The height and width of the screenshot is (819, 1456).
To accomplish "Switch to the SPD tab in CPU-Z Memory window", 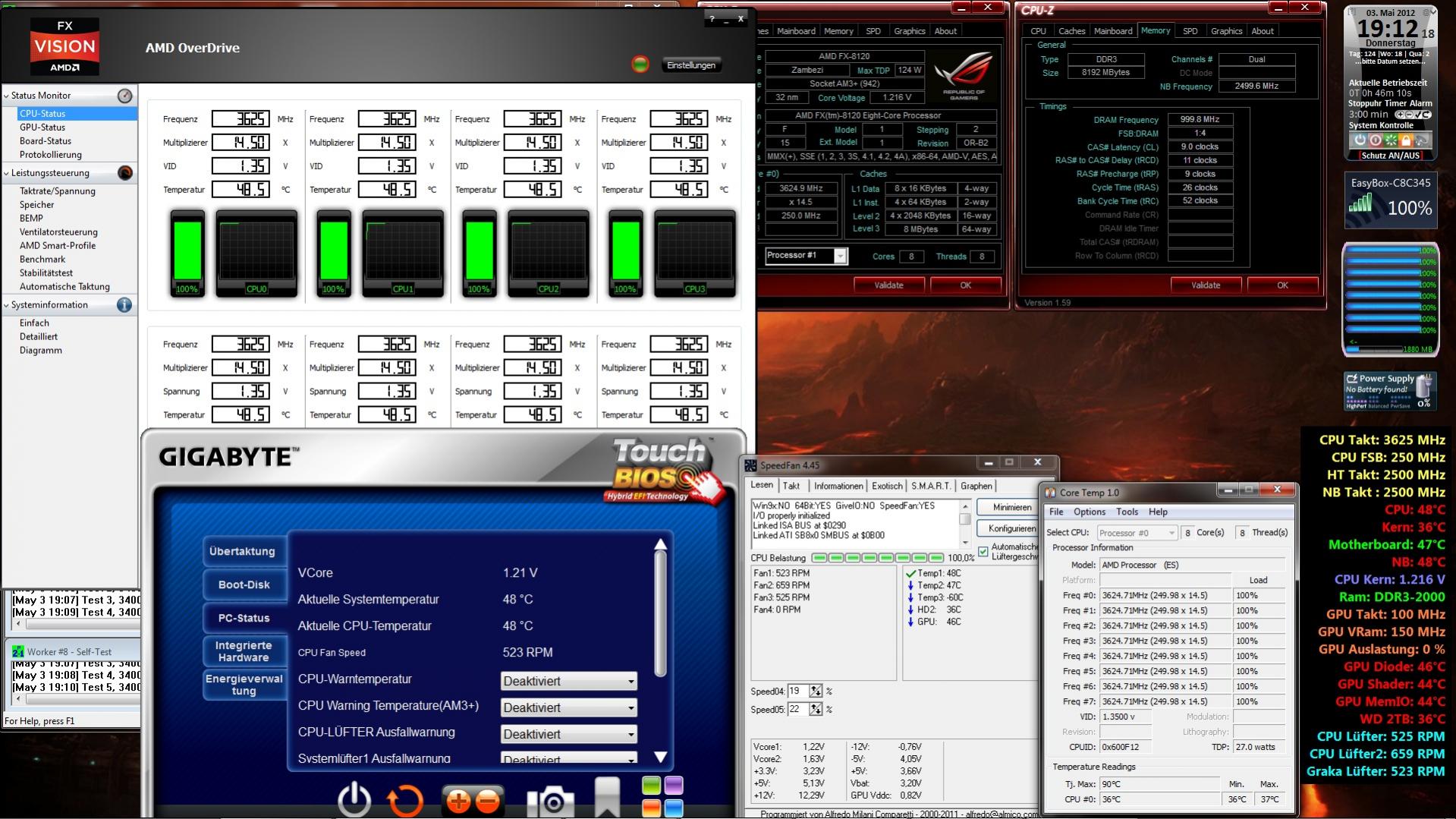I will (1190, 31).
